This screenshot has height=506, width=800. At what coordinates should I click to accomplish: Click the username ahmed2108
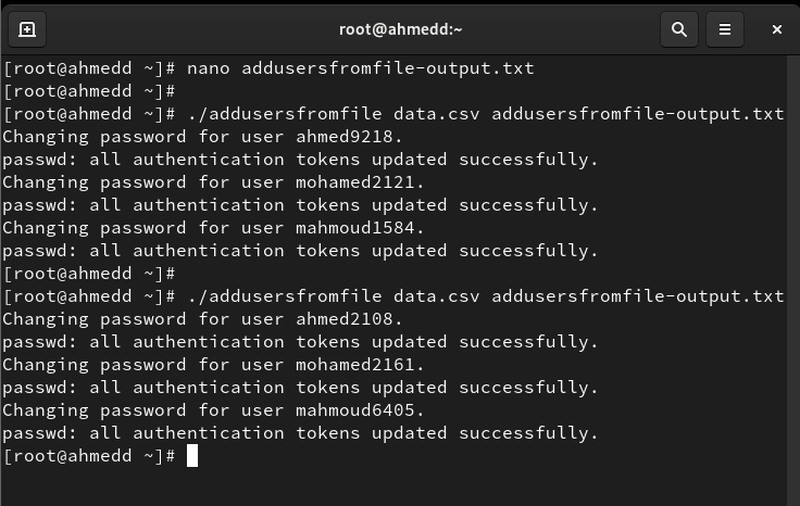pyautogui.click(x=344, y=319)
